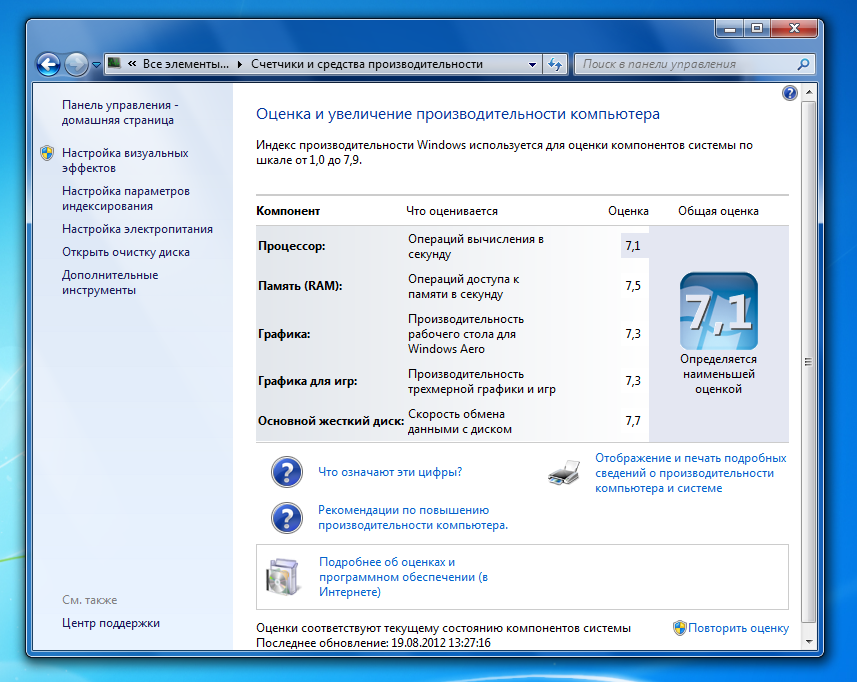Close the window with the red X
The height and width of the screenshot is (682, 857).
tap(794, 28)
